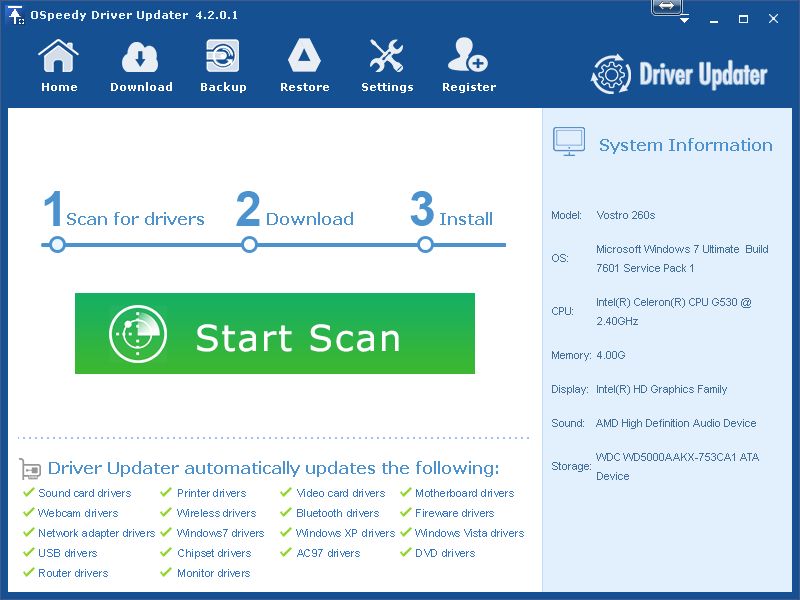Click "Motherboard drivers" list item
Image resolution: width=800 pixels, height=600 pixels.
point(464,493)
